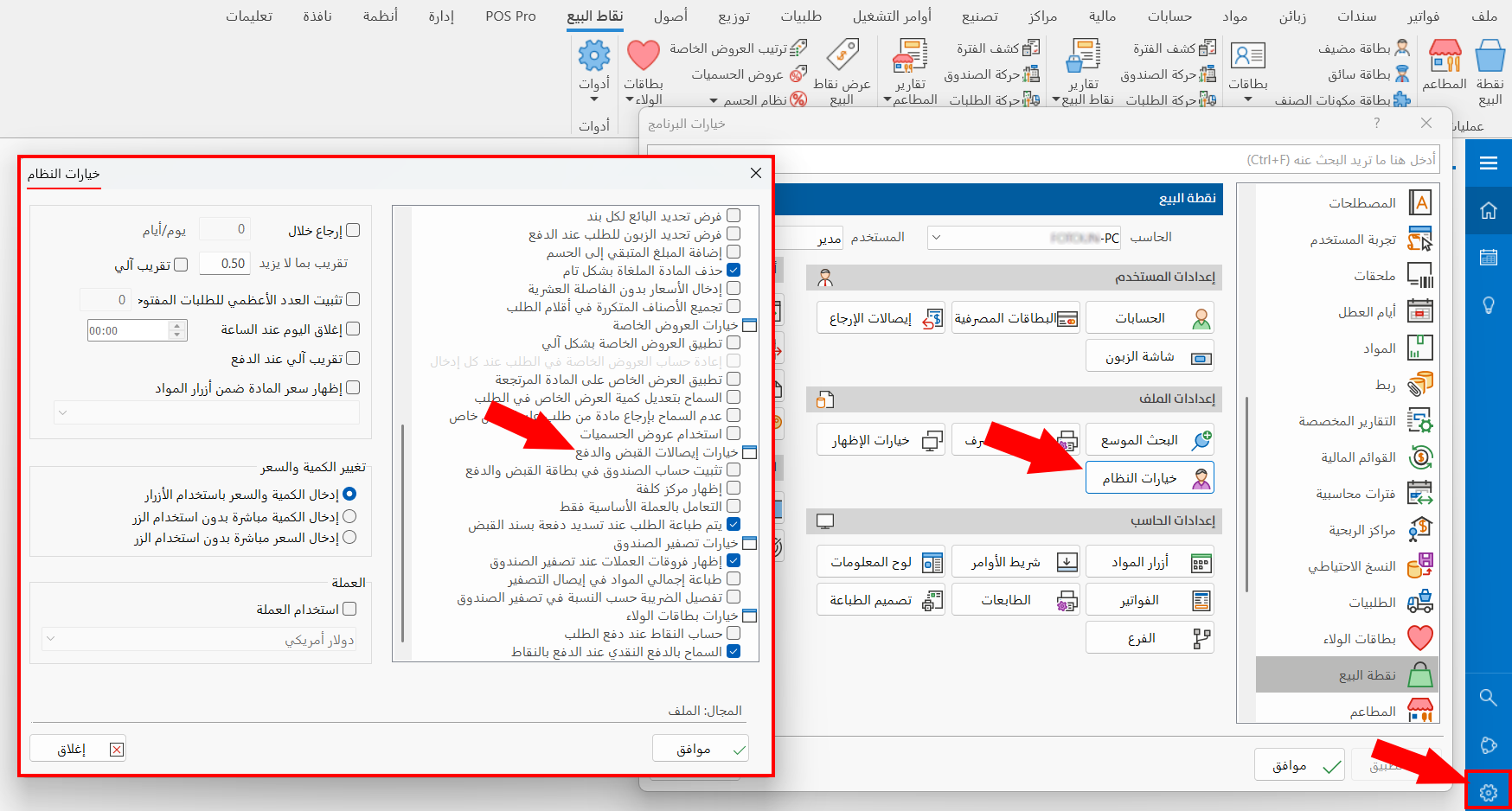Select ترجة المستخدم in category list
The height and width of the screenshot is (811, 1512).
[1346, 239]
